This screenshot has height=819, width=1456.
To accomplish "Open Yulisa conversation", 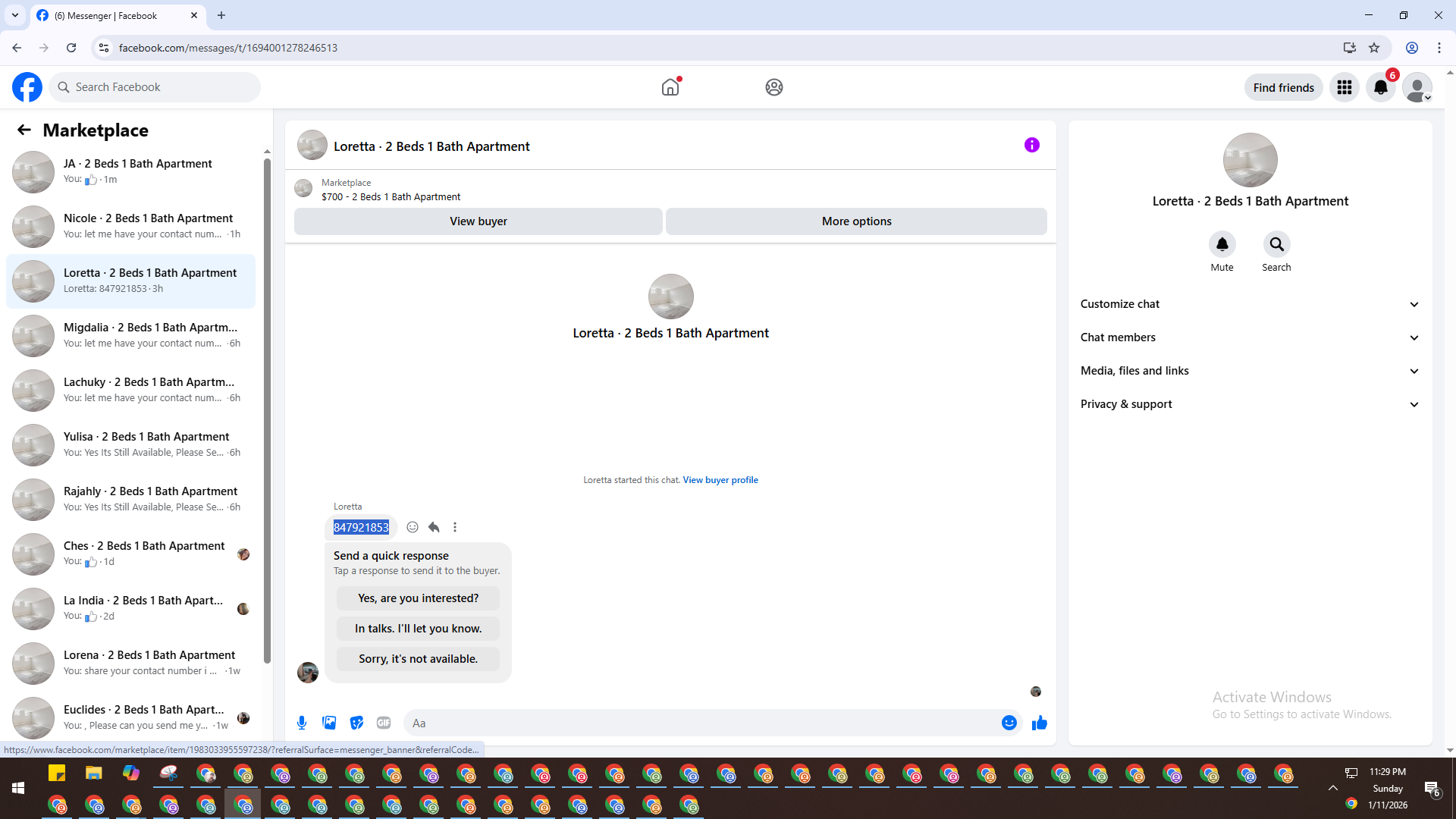I will (x=130, y=444).
